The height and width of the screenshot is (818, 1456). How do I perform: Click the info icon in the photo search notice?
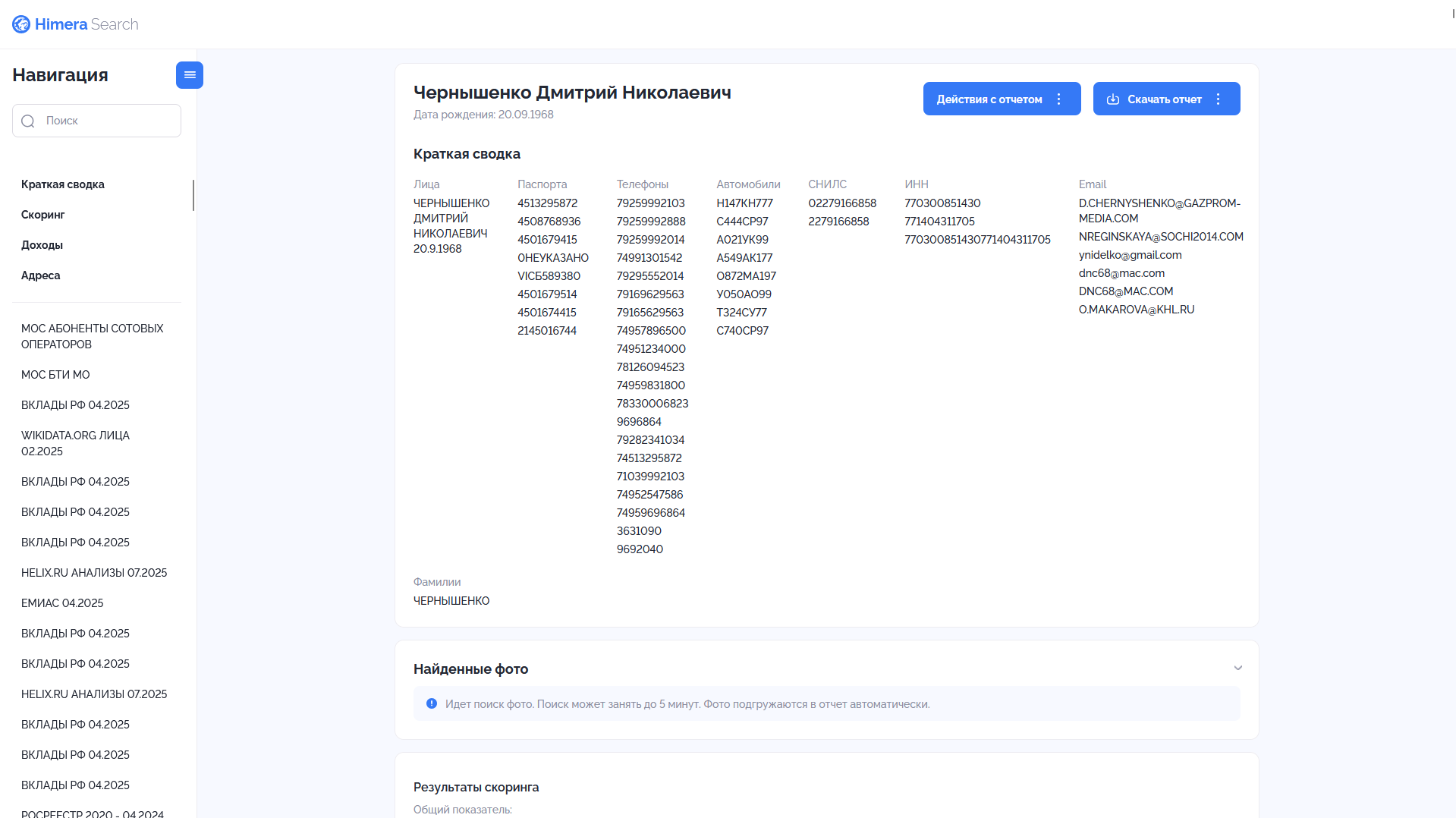click(x=432, y=704)
